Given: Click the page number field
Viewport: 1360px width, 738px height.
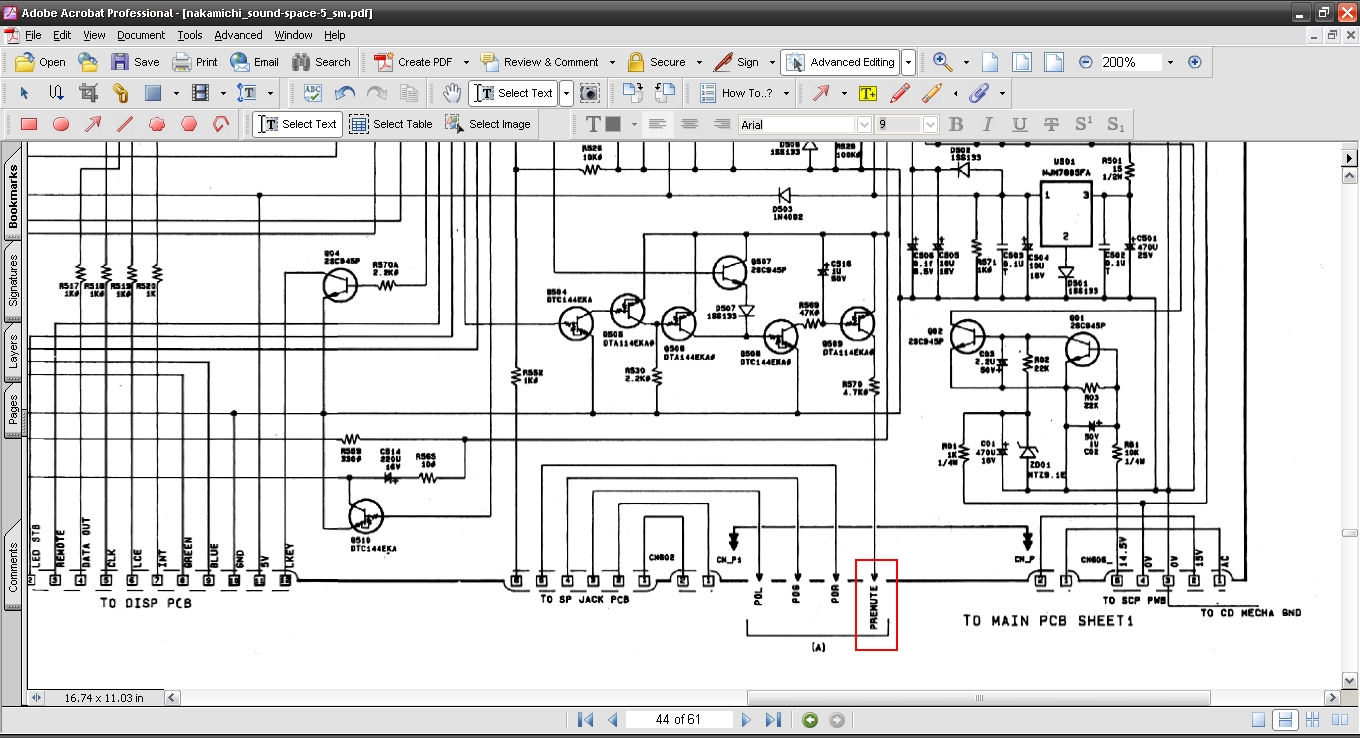Looking at the screenshot, I should [678, 720].
